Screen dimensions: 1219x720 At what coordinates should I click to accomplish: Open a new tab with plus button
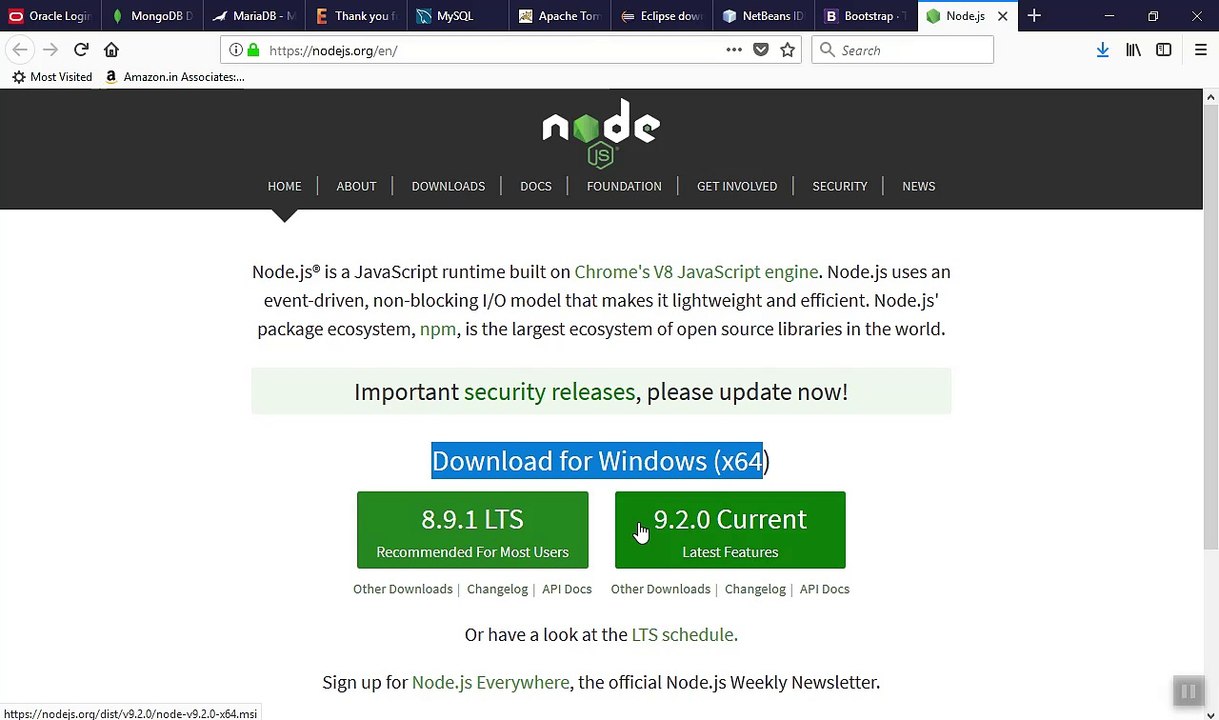pos(1034,16)
